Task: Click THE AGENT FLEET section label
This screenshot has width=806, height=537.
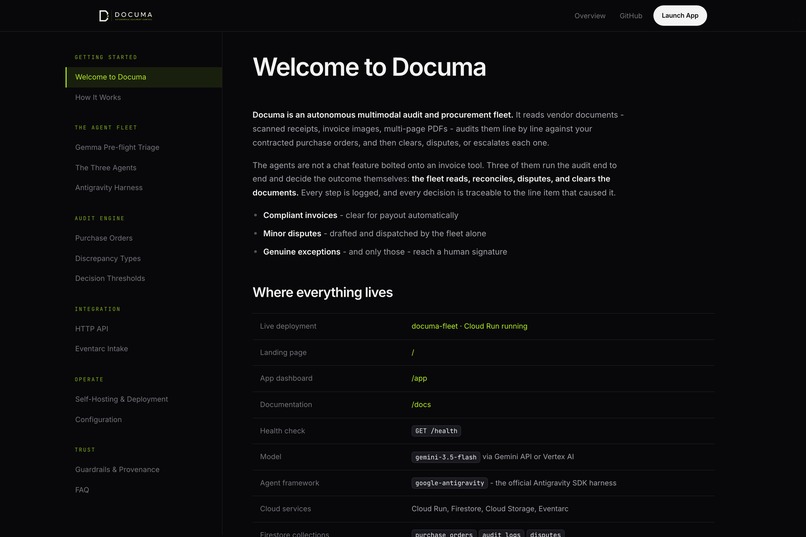Action: (x=106, y=127)
